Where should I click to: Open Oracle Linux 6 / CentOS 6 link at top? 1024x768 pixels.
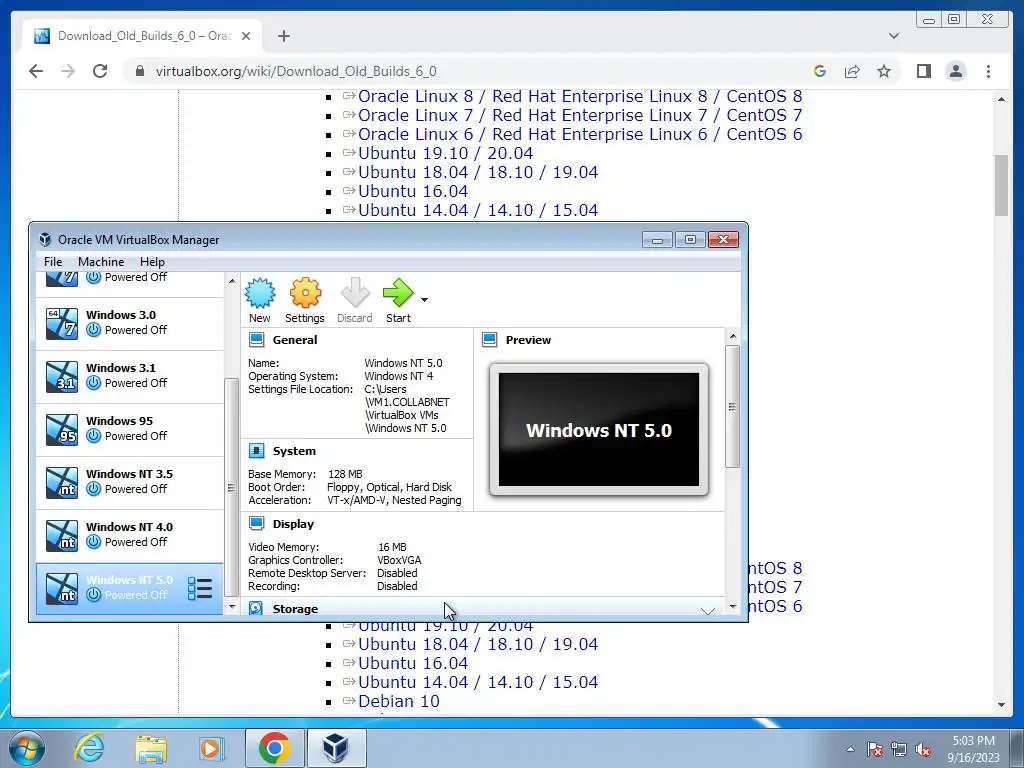coord(580,134)
